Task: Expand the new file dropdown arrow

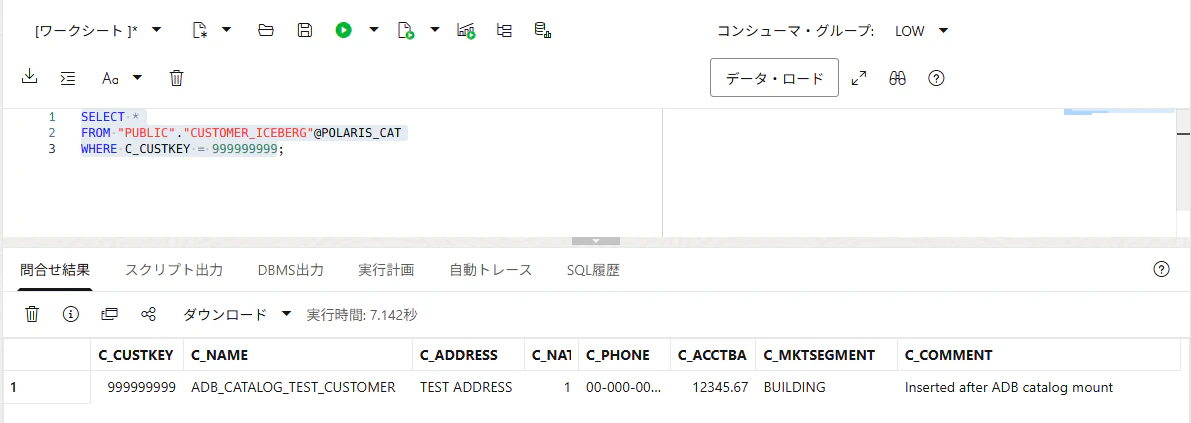Action: pyautogui.click(x=226, y=30)
